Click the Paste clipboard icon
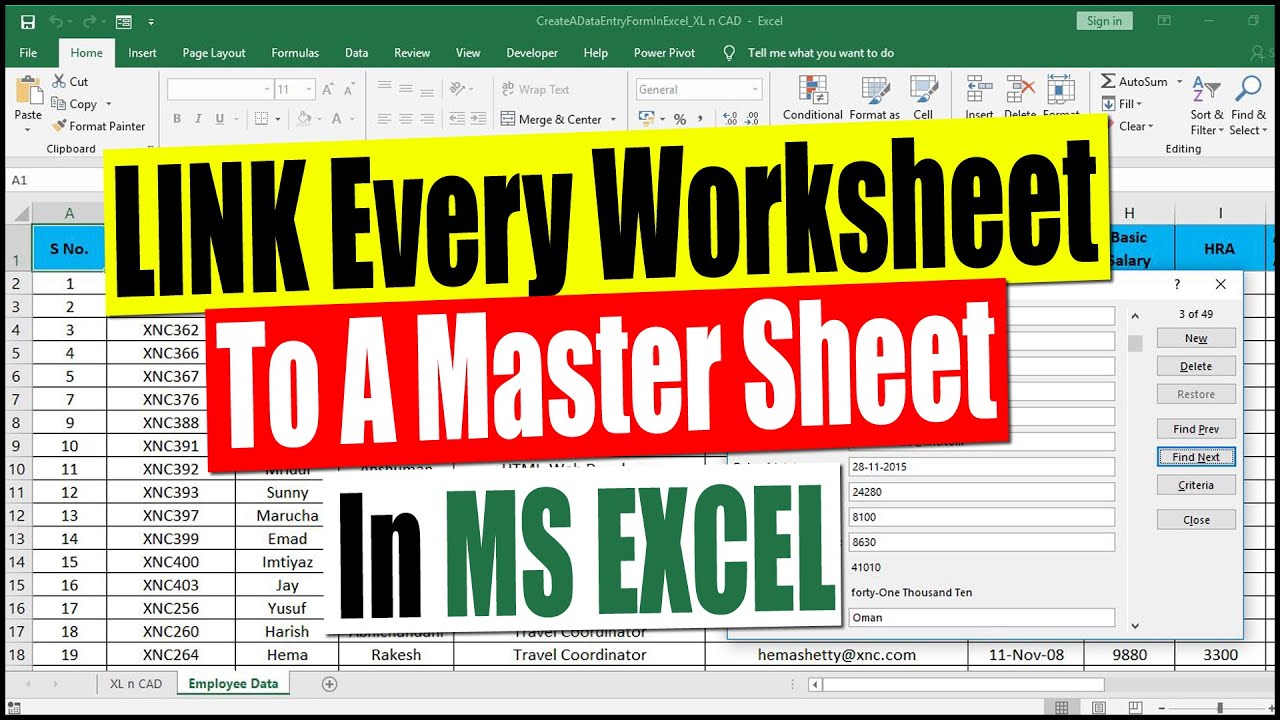The width and height of the screenshot is (1280, 720). [28, 91]
